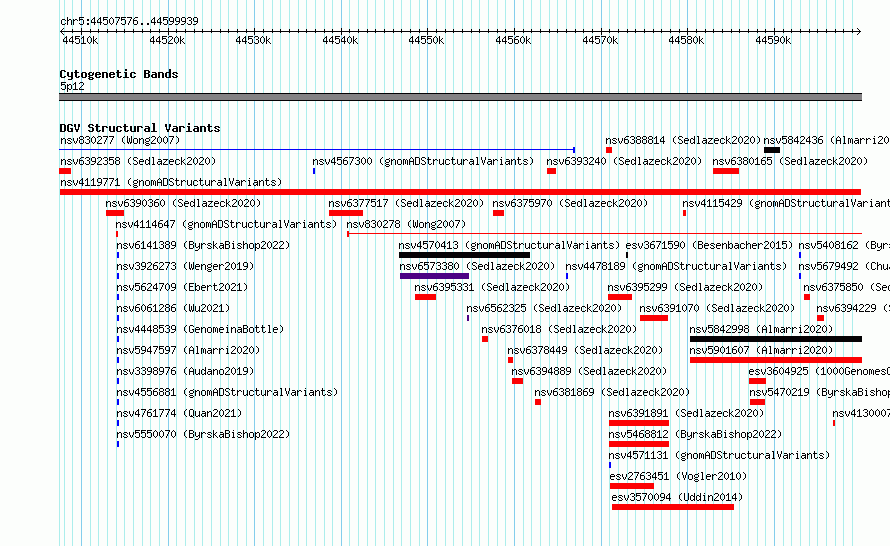Click the red bar under nsv6391891
Screen dimensions: 890x546
(x=639, y=423)
